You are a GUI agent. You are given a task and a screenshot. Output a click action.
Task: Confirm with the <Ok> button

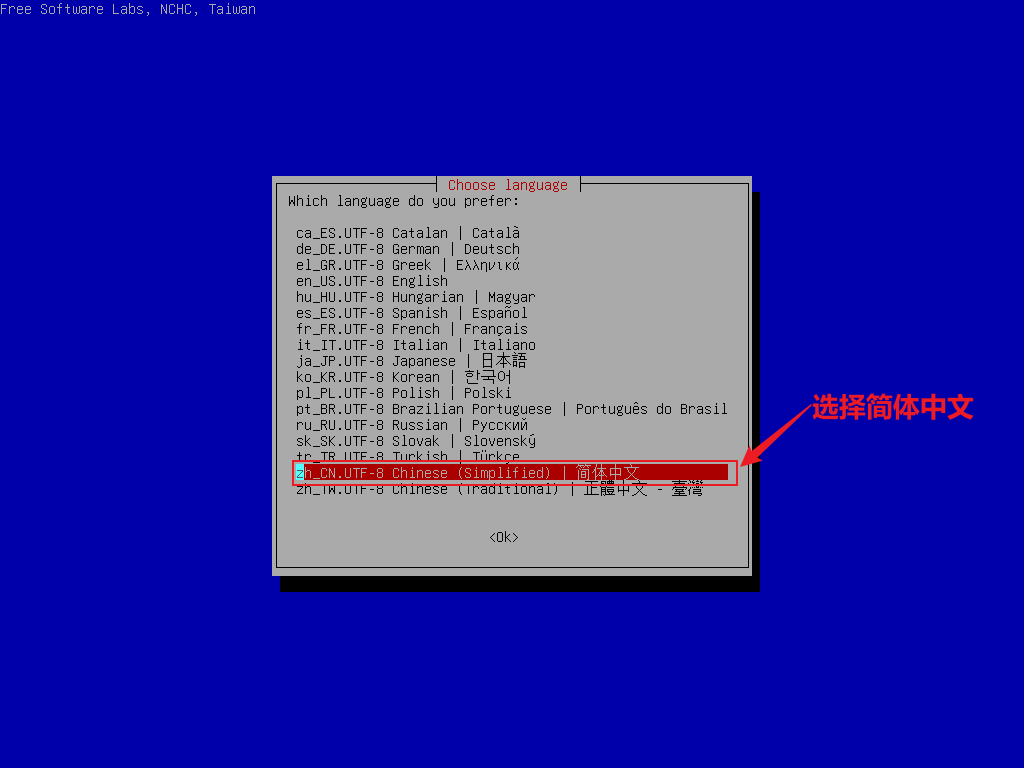click(504, 537)
